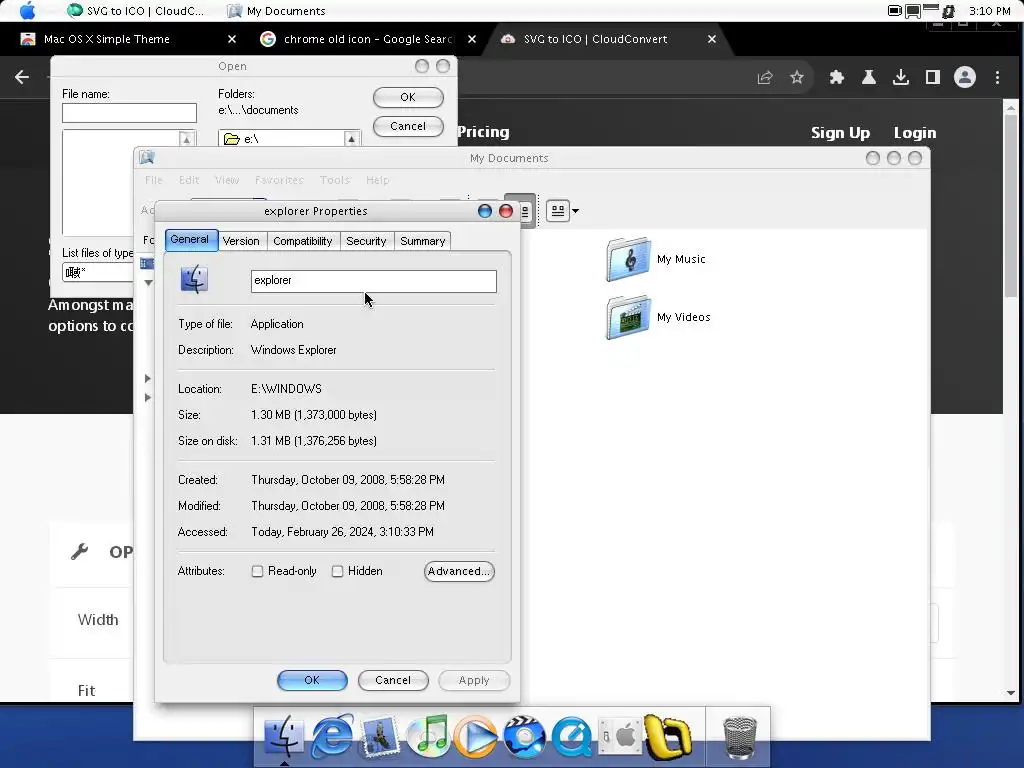Click the Login link
1024x768 pixels.
point(914,133)
